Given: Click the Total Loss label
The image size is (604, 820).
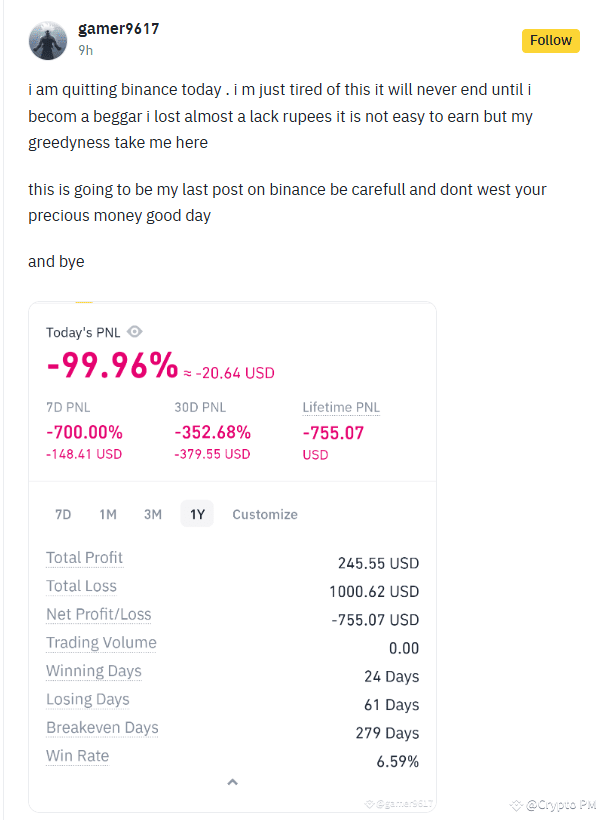Looking at the screenshot, I should [82, 586].
